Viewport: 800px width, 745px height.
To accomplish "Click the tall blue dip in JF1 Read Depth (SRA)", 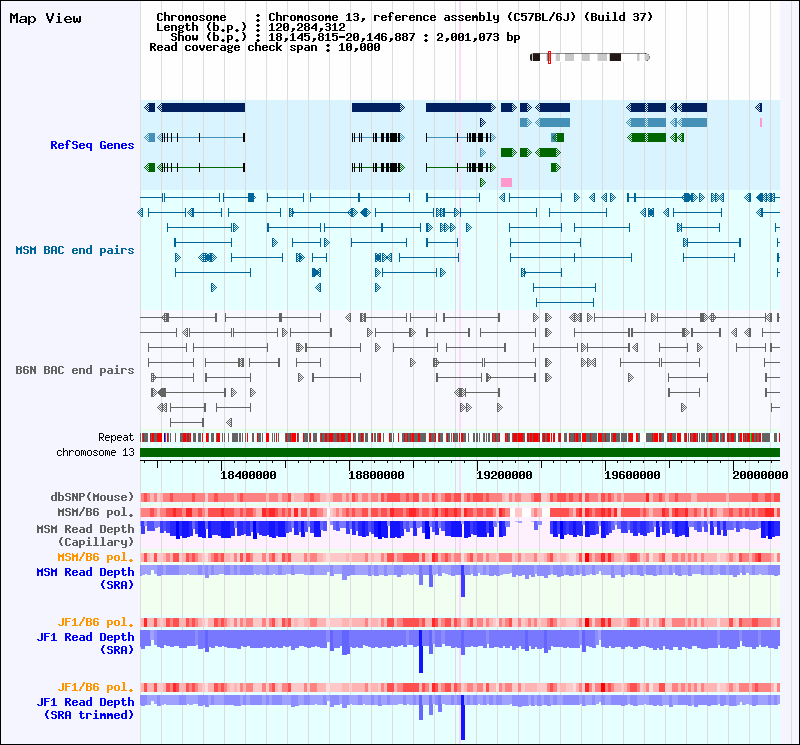I will coord(421,651).
